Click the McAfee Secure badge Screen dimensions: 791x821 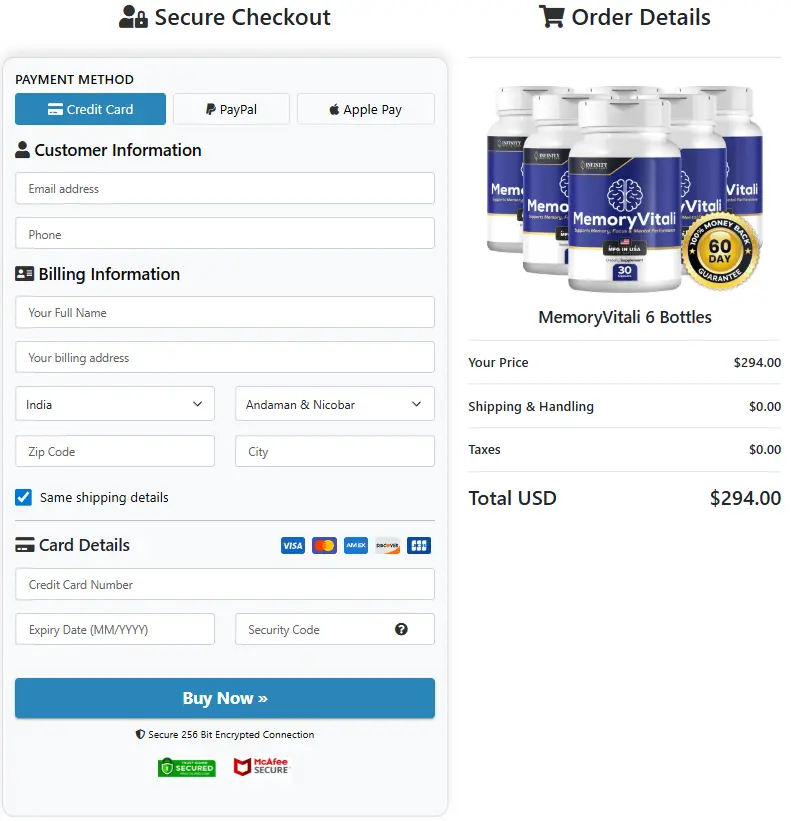pos(262,767)
